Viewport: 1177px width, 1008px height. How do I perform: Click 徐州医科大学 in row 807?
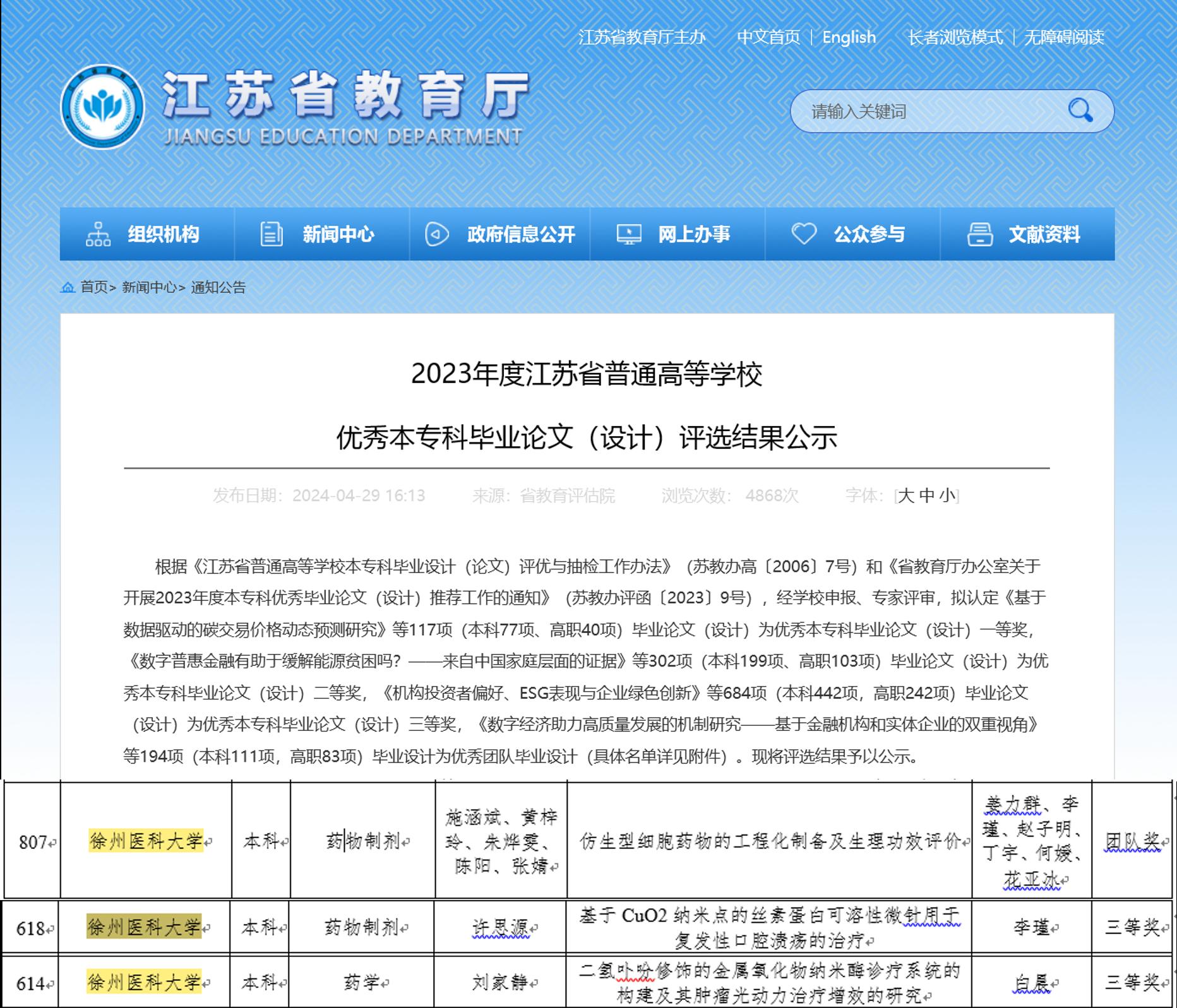coord(146,841)
